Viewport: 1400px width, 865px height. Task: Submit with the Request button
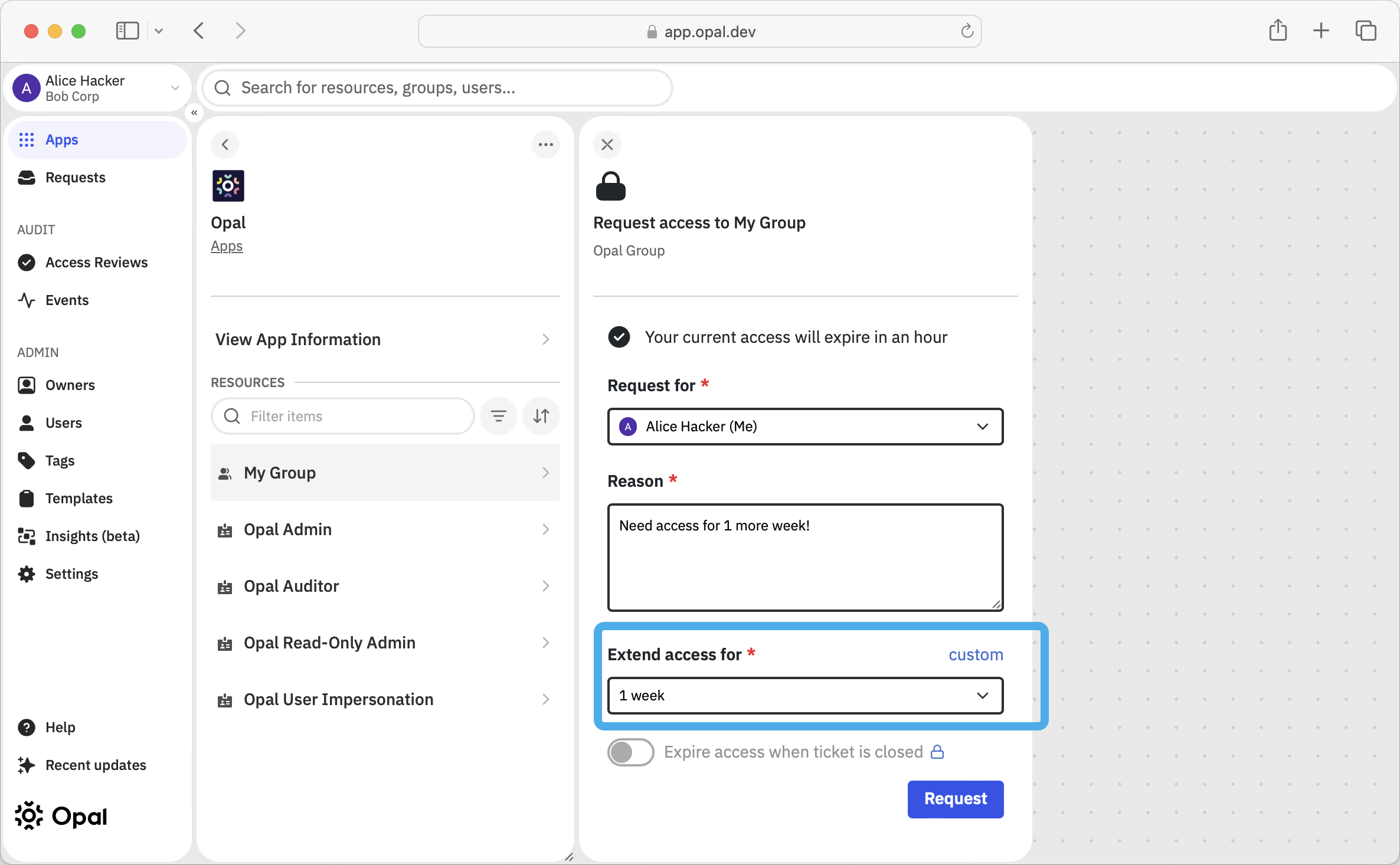point(955,799)
